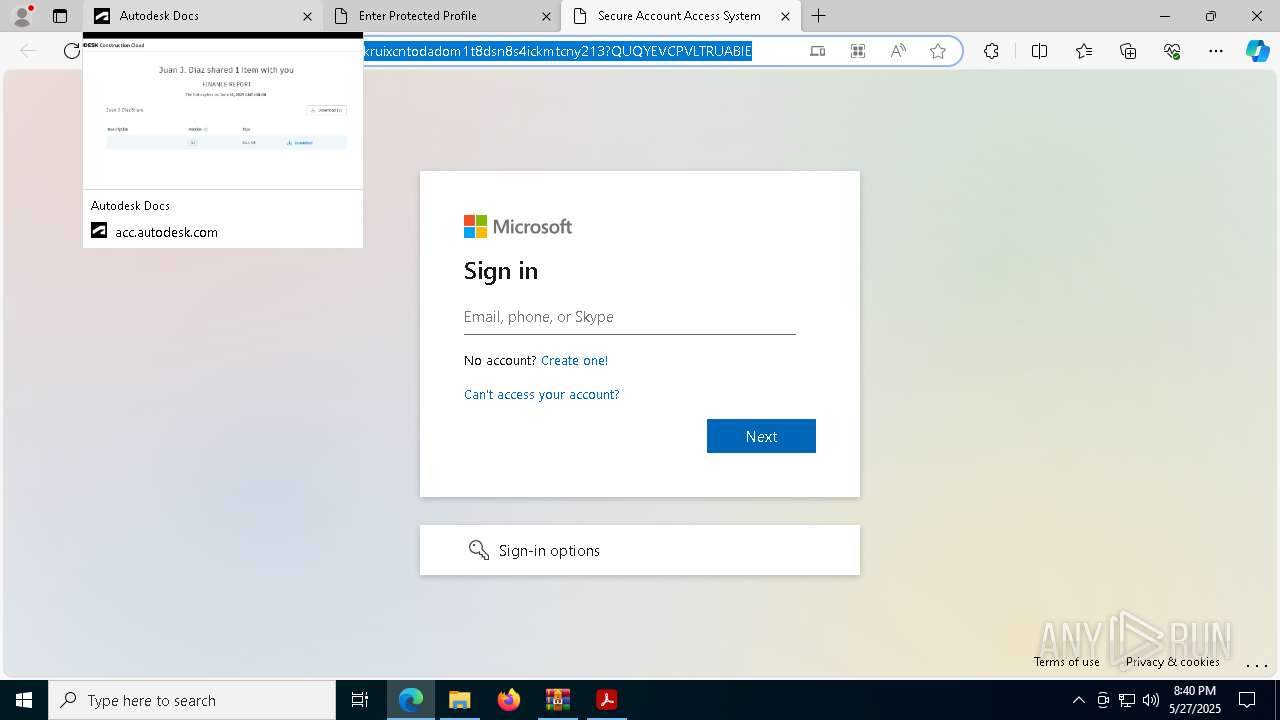Open the tab actions menu icon

tap(60, 16)
